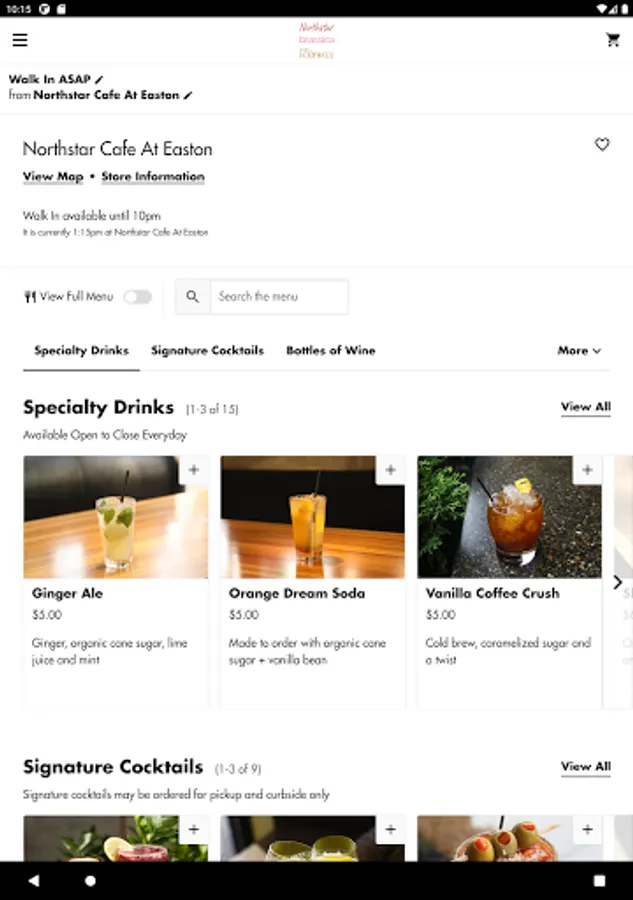
Task: Switch to the Signature Cocktails tab
Action: [x=207, y=350]
